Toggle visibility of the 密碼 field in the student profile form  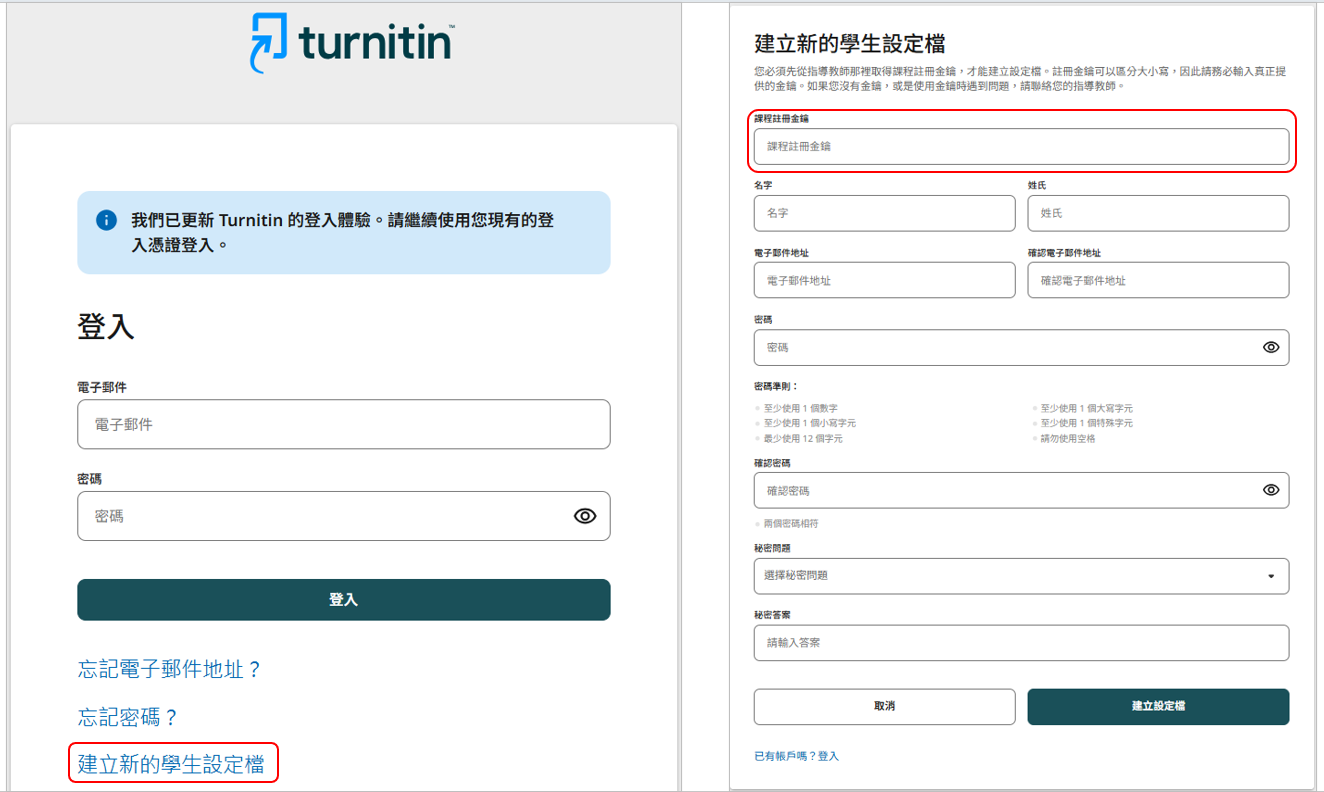pos(1271,347)
